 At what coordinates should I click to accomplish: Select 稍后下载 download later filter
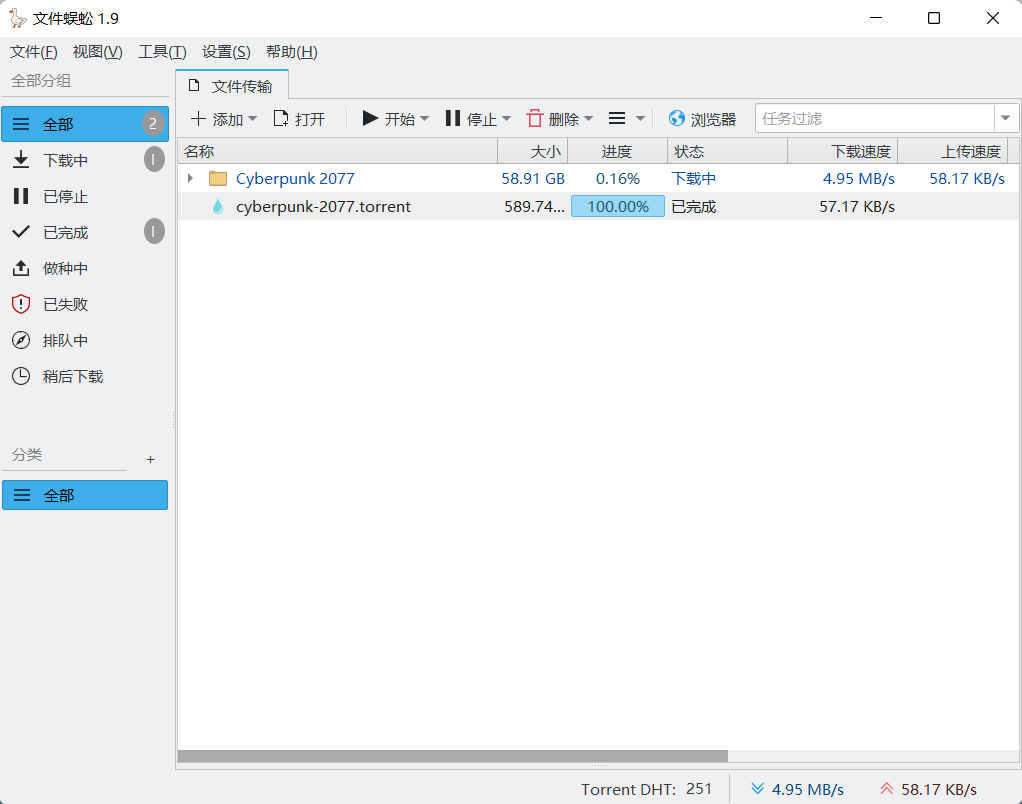click(x=85, y=376)
